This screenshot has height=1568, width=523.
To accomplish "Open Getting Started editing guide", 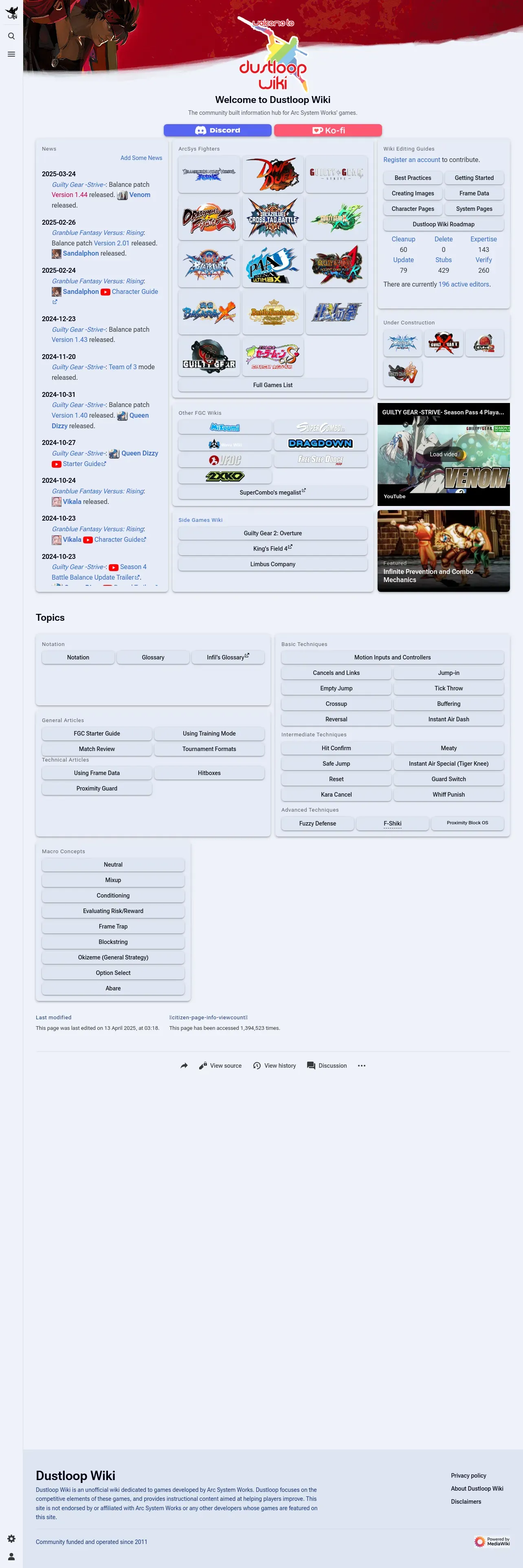I will [474, 178].
